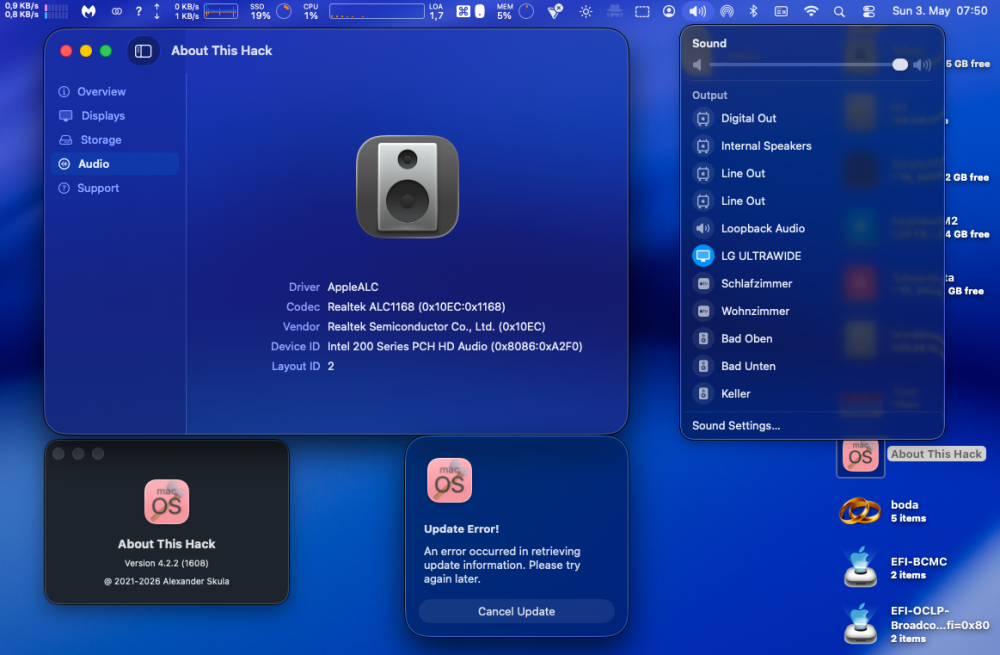Open Spotlight search from the menu bar
This screenshot has width=1000, height=655.
[x=839, y=11]
